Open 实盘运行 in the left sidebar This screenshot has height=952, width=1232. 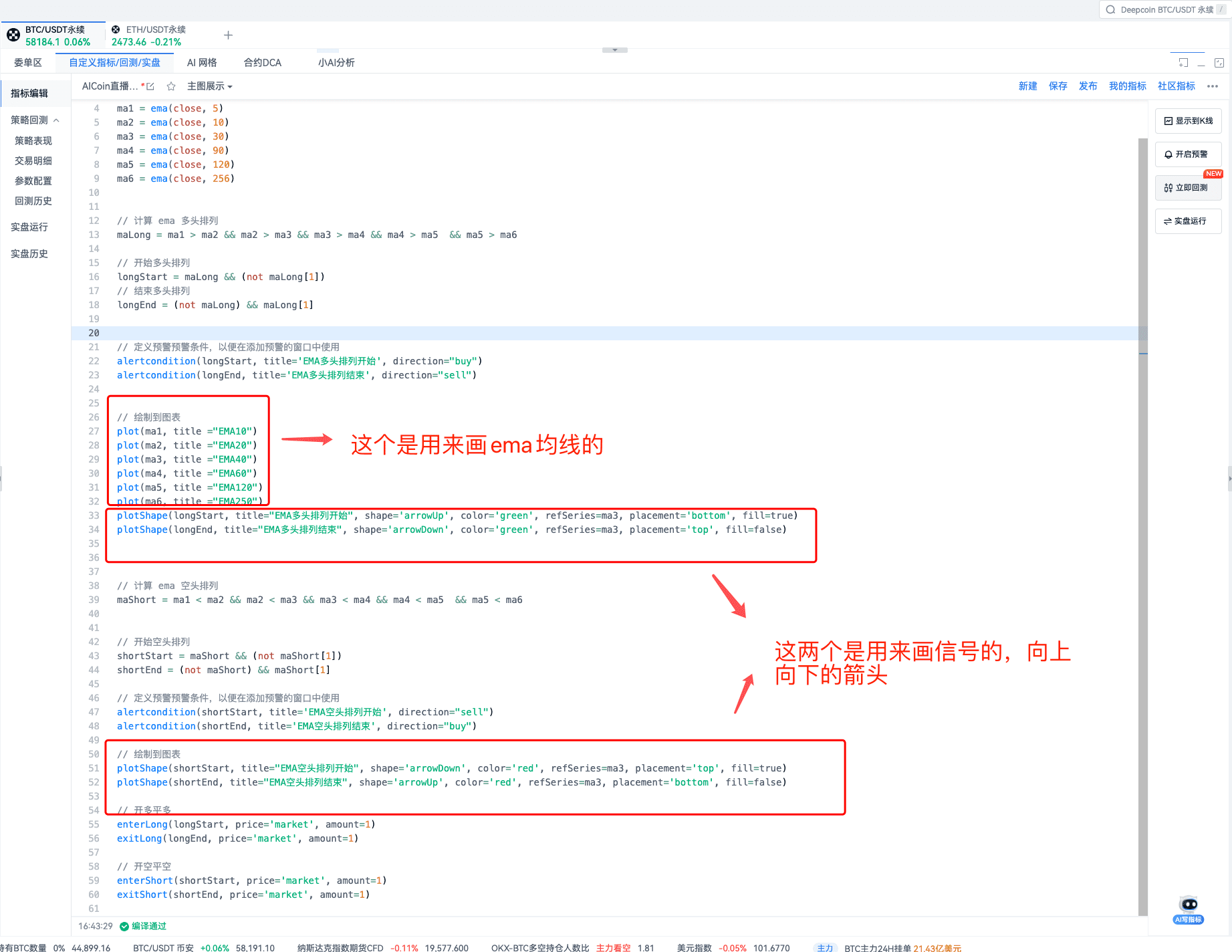pos(29,227)
